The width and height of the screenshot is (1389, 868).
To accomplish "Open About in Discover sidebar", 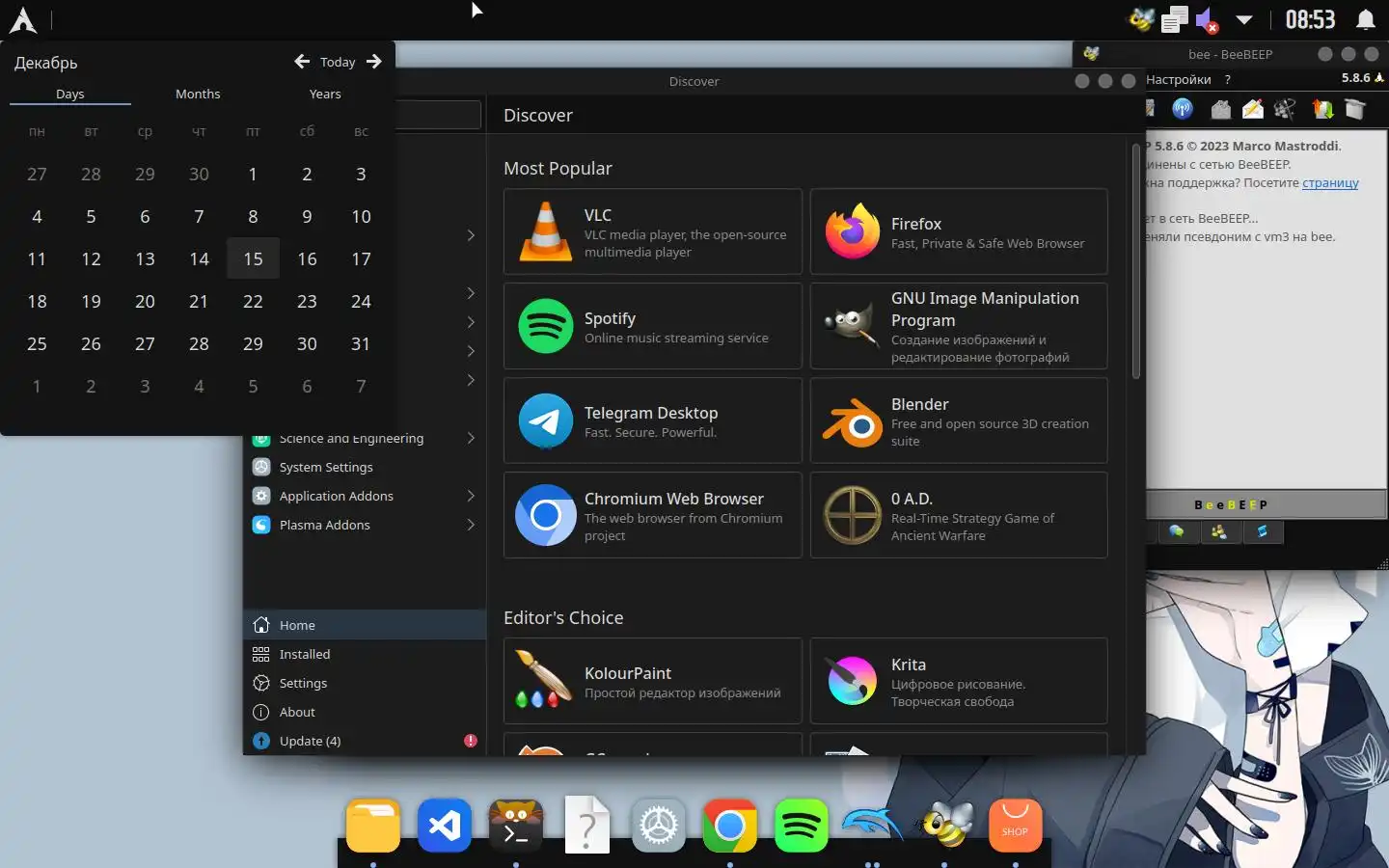I will coord(365,712).
